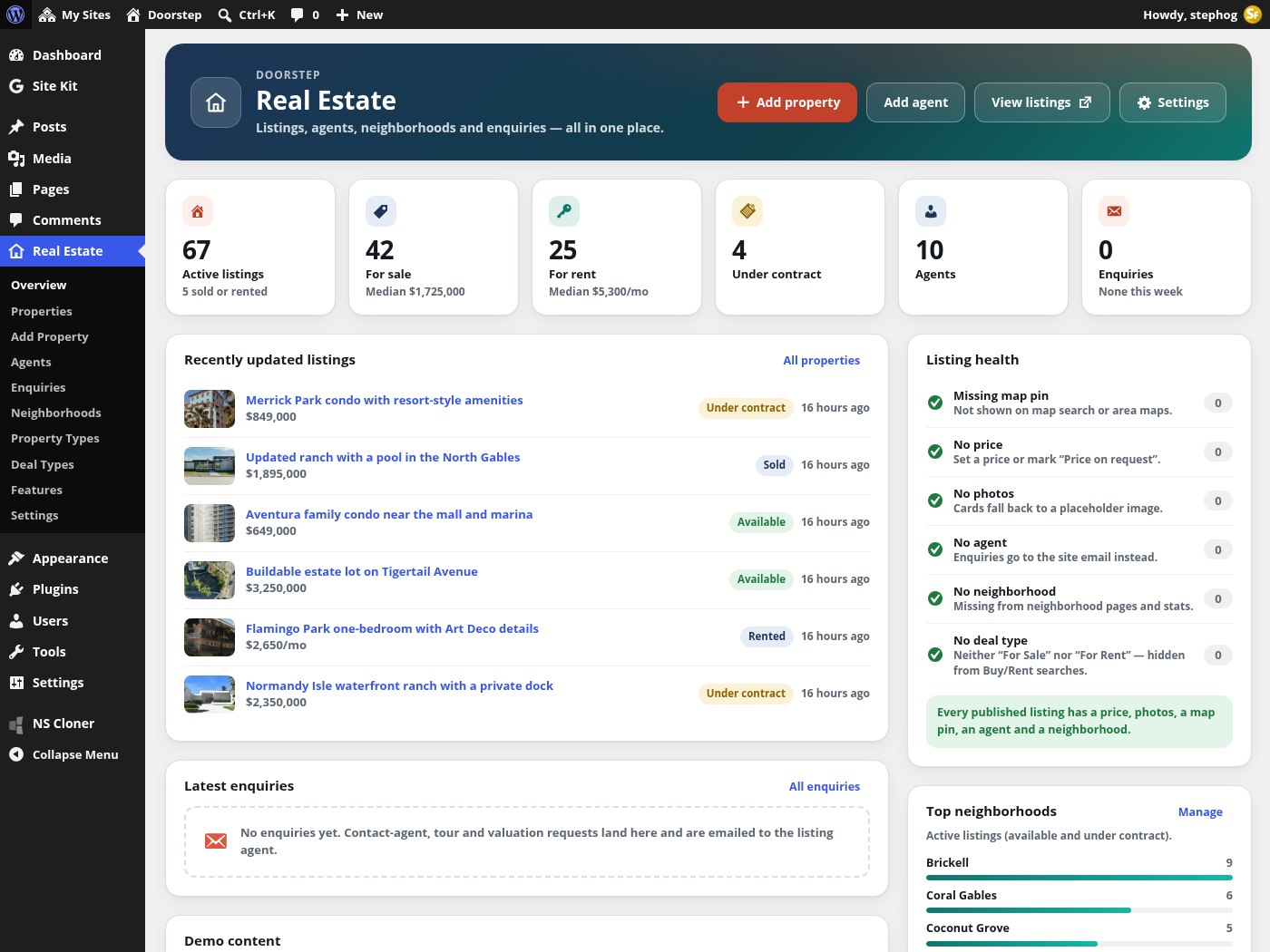Open Merrick Park condo listing
1270x952 pixels.
[384, 400]
